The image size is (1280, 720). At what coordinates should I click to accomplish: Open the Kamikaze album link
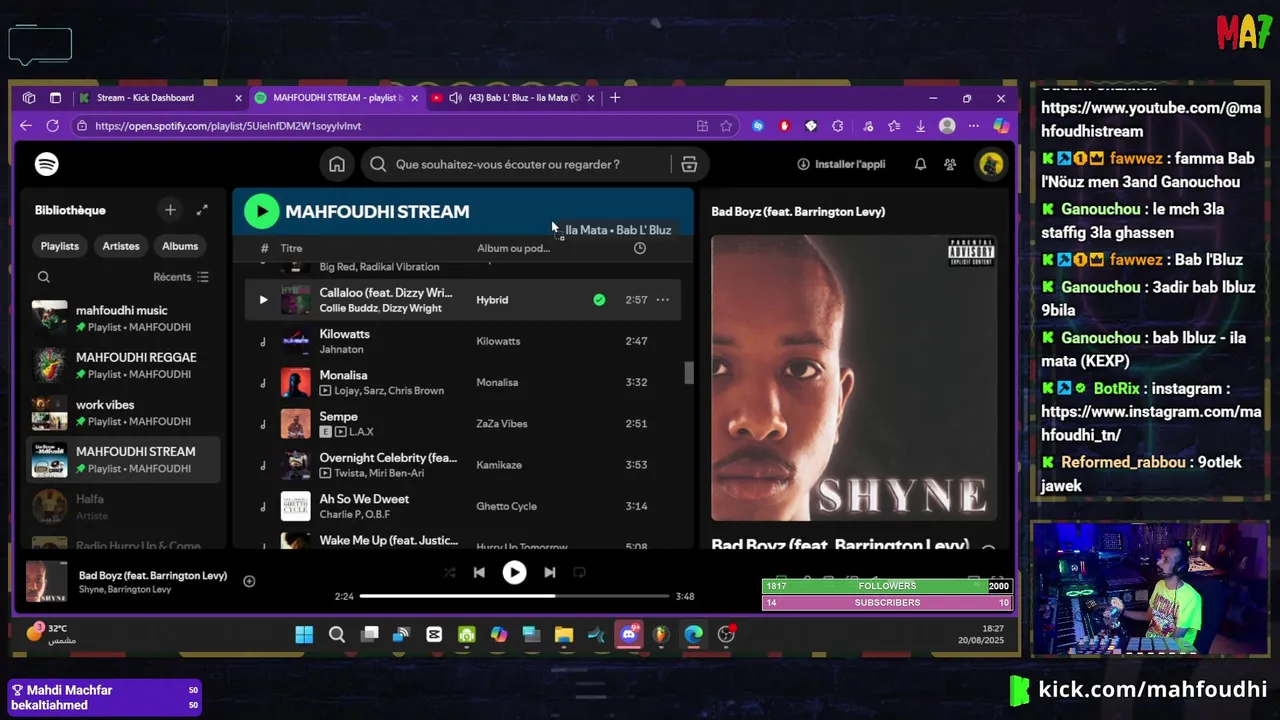click(x=498, y=465)
